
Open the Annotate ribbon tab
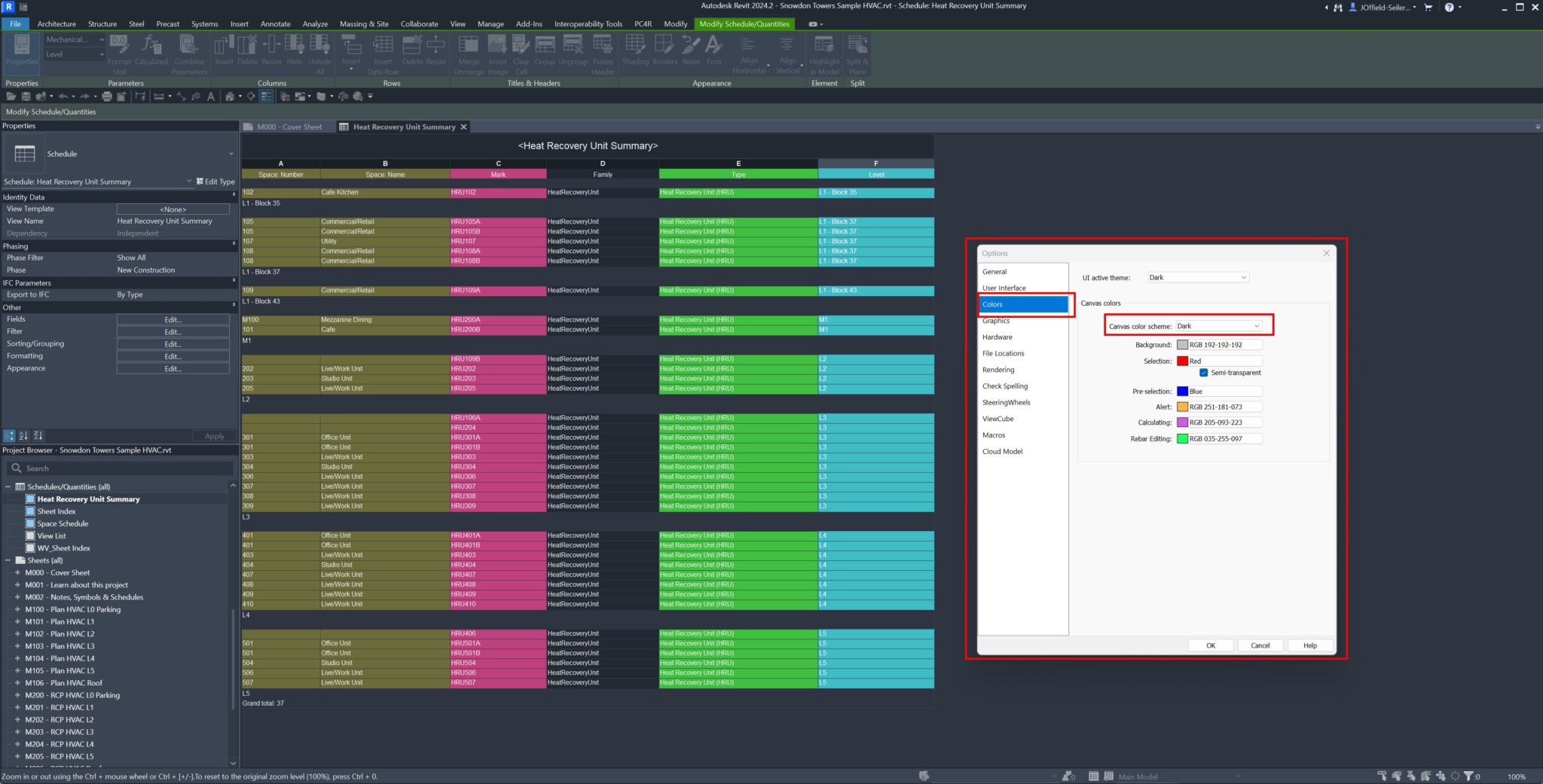click(275, 24)
